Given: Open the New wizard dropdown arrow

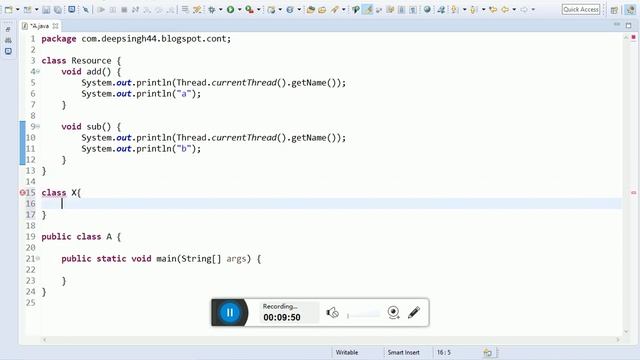Looking at the screenshot, I should click(x=18, y=9).
